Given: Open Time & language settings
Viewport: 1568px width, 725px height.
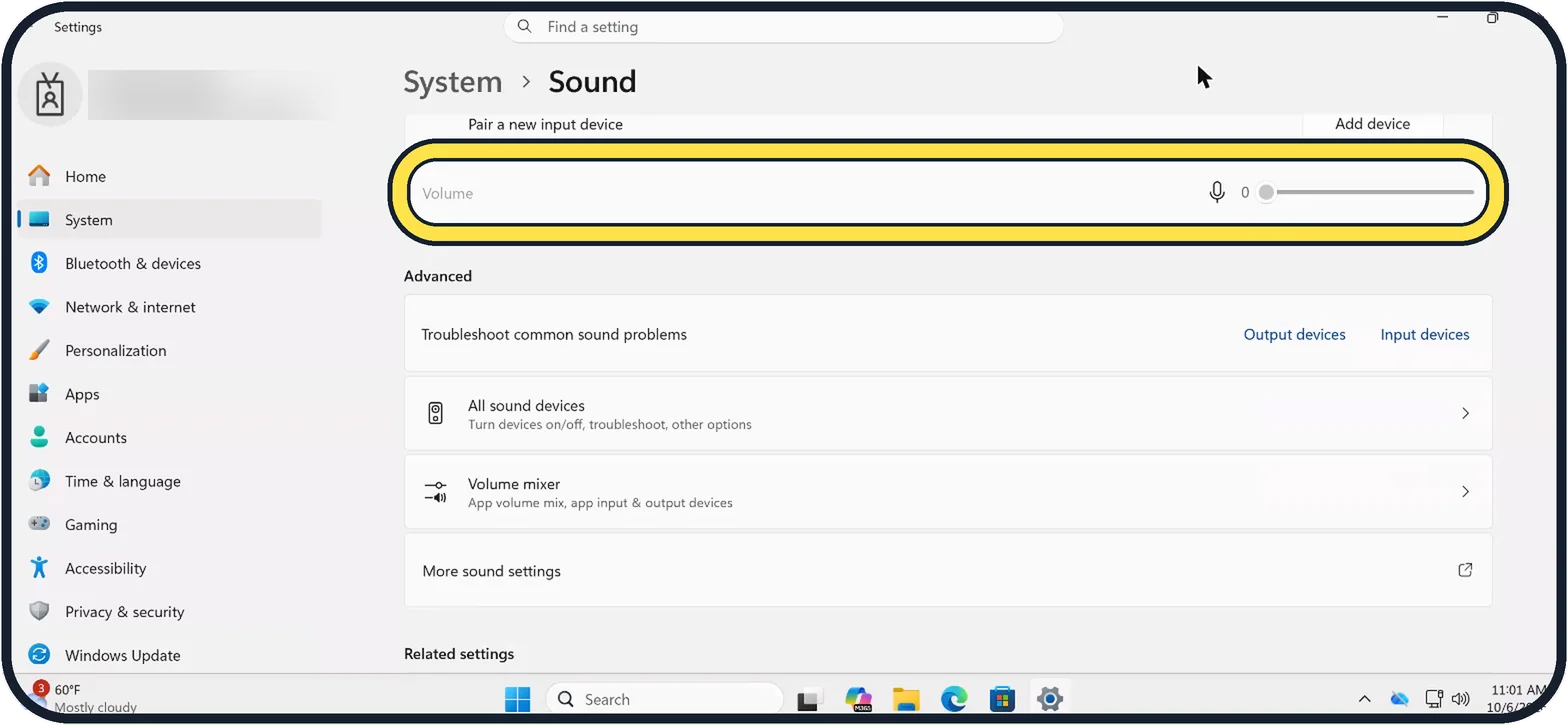Looking at the screenshot, I should click(x=170, y=481).
